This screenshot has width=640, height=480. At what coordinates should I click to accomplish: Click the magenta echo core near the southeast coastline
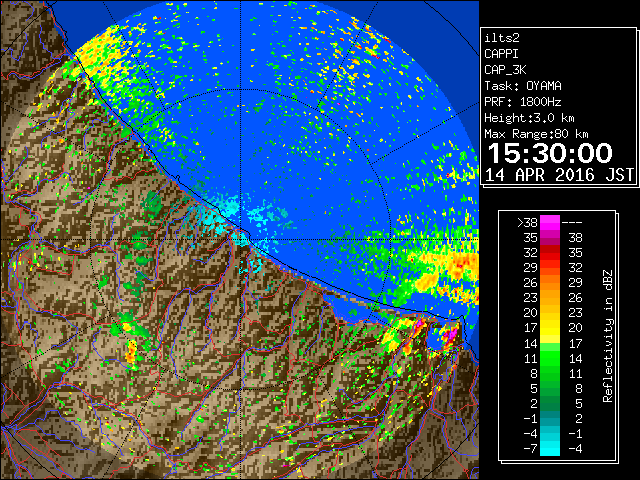[451, 334]
